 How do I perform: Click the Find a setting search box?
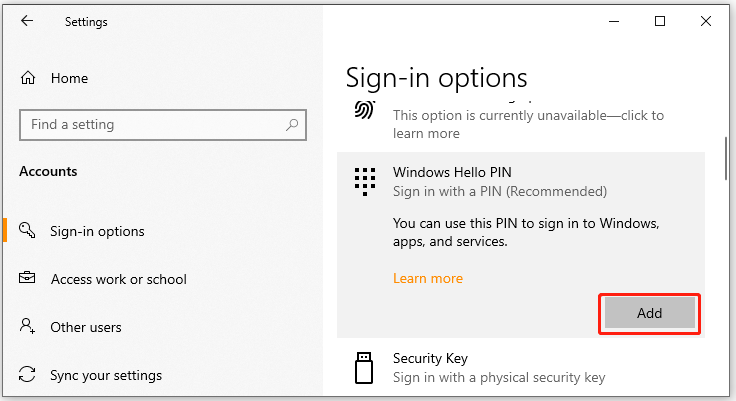click(x=150, y=125)
